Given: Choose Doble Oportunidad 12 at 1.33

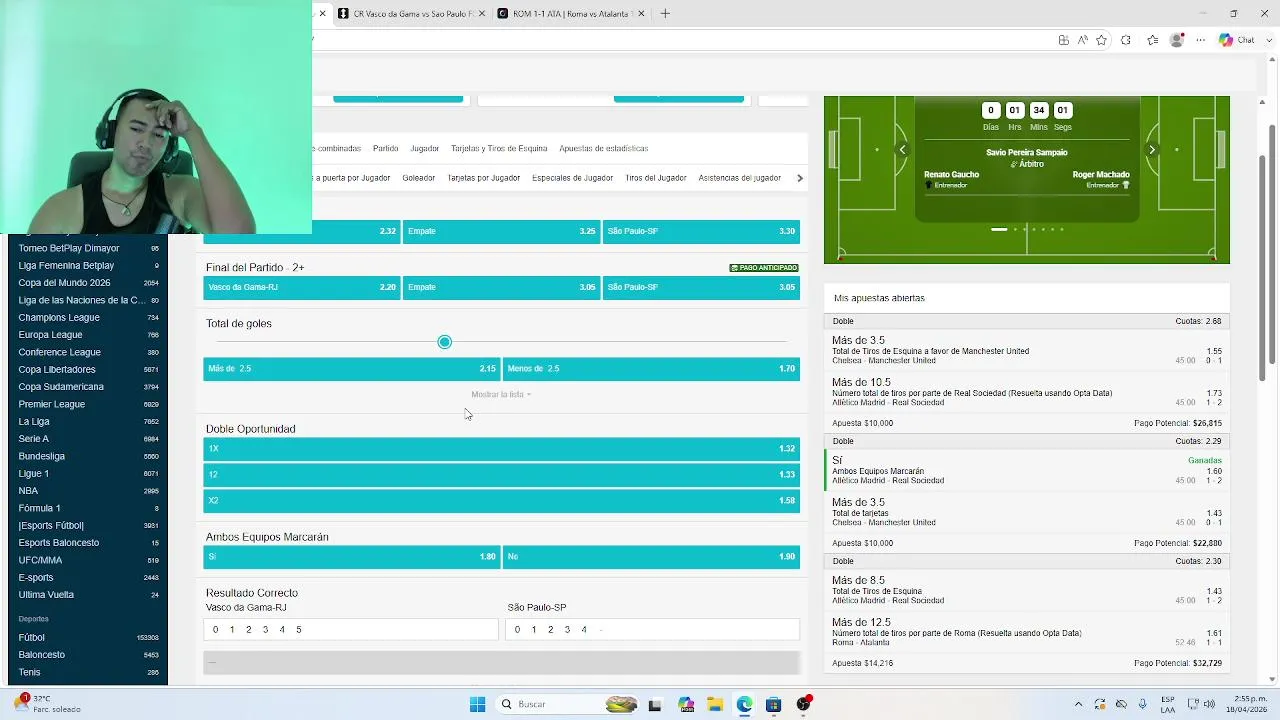Looking at the screenshot, I should [501, 475].
